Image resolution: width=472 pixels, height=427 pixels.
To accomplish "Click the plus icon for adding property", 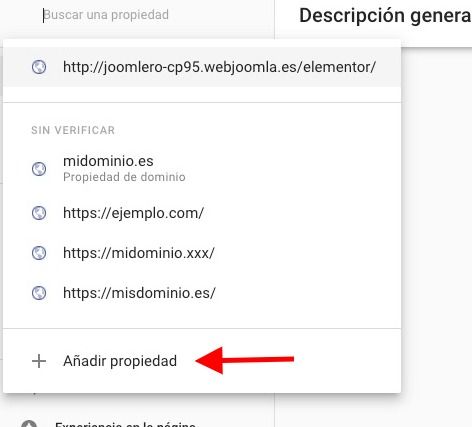I will (x=39, y=361).
